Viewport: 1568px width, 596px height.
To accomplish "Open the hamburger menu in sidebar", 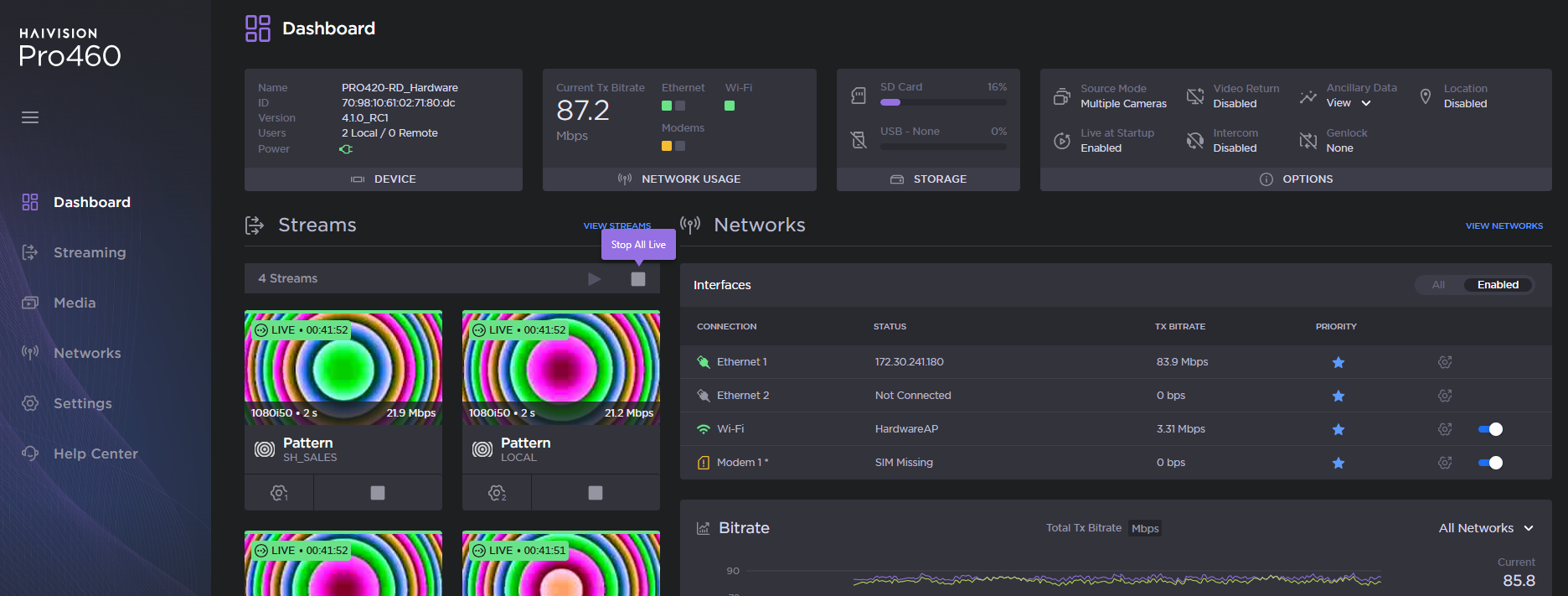I will [x=30, y=117].
